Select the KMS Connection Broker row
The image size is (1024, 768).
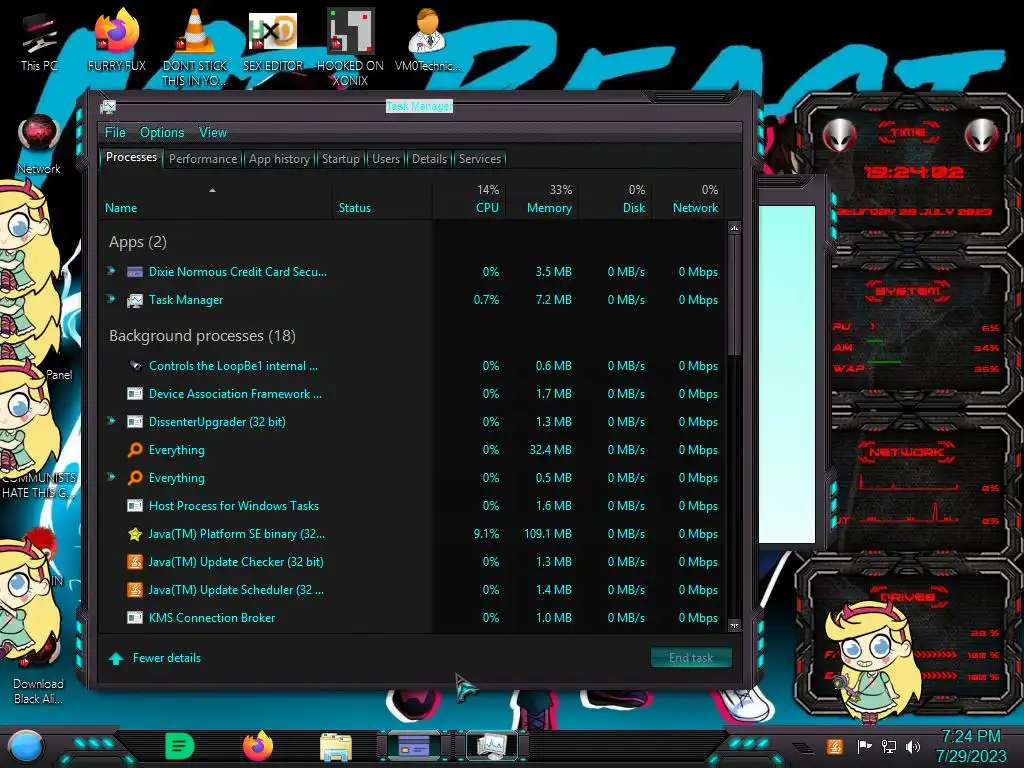[x=413, y=618]
